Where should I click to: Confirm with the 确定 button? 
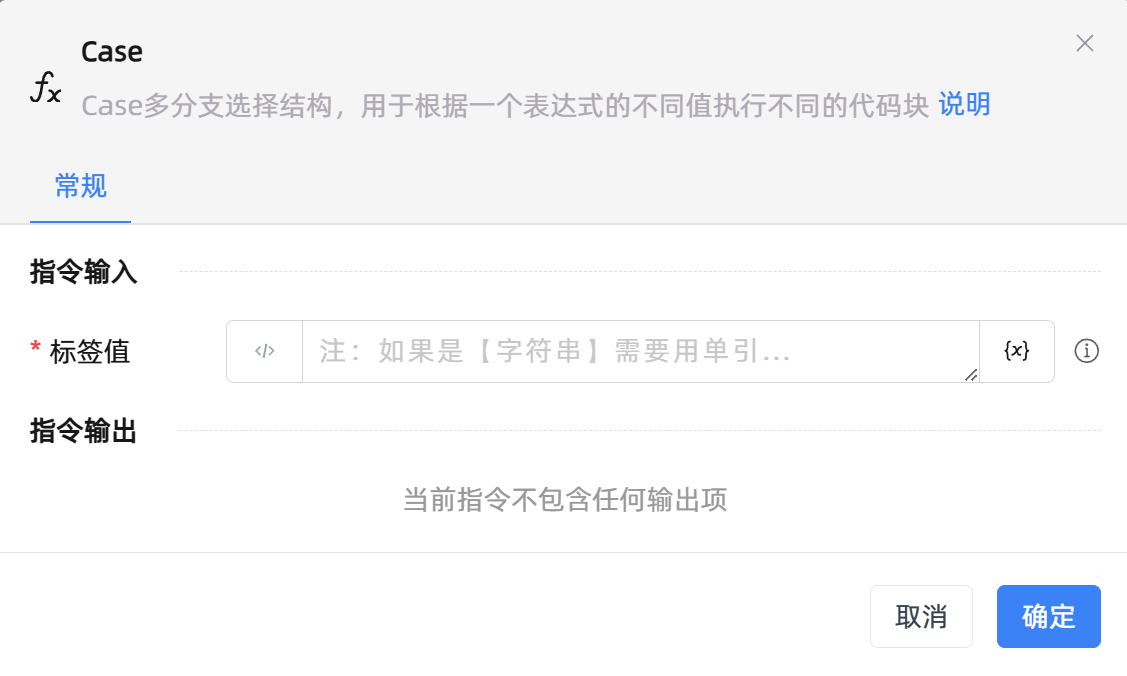click(1048, 616)
